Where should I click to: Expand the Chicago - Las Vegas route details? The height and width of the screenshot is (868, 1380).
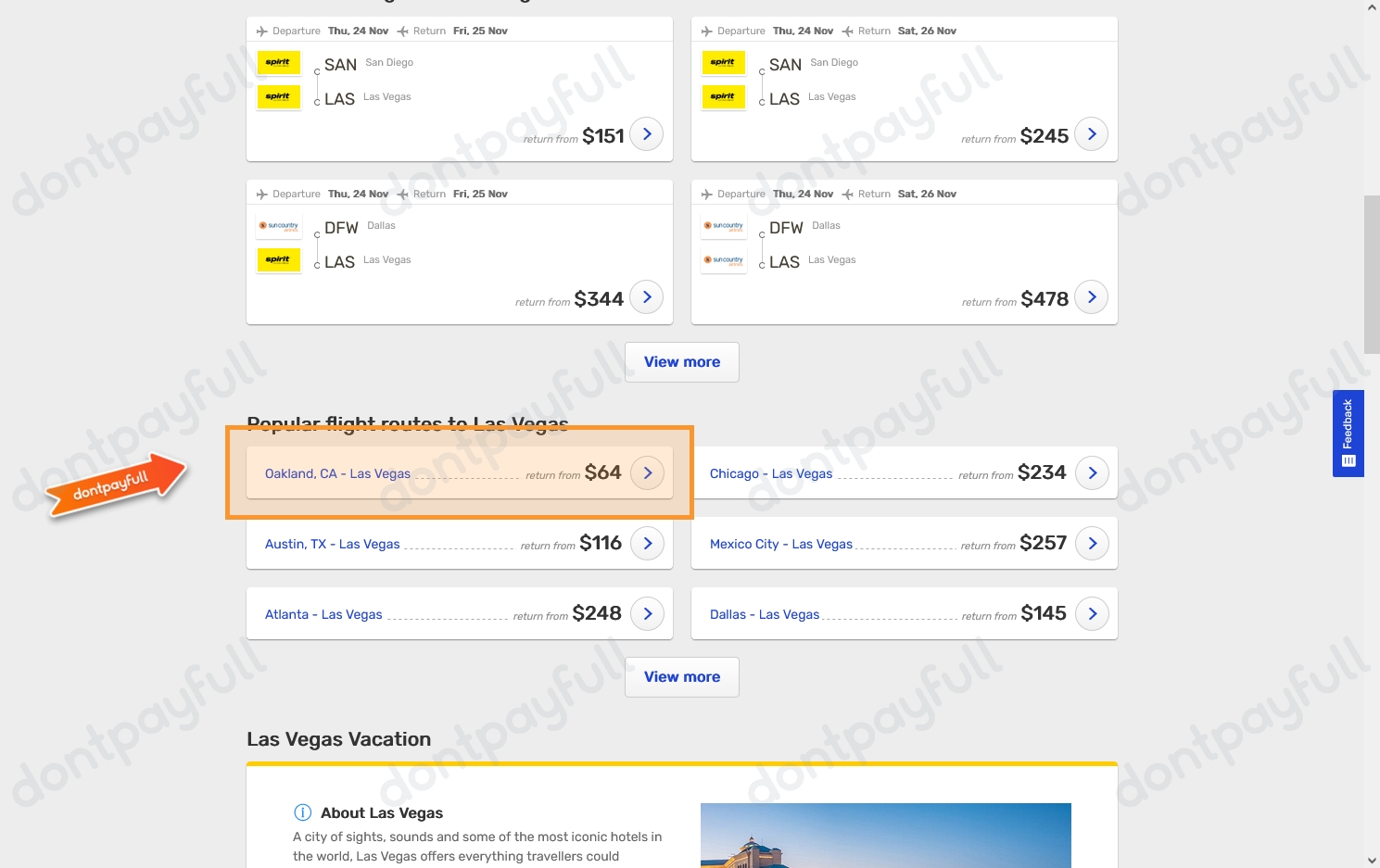pos(1092,472)
